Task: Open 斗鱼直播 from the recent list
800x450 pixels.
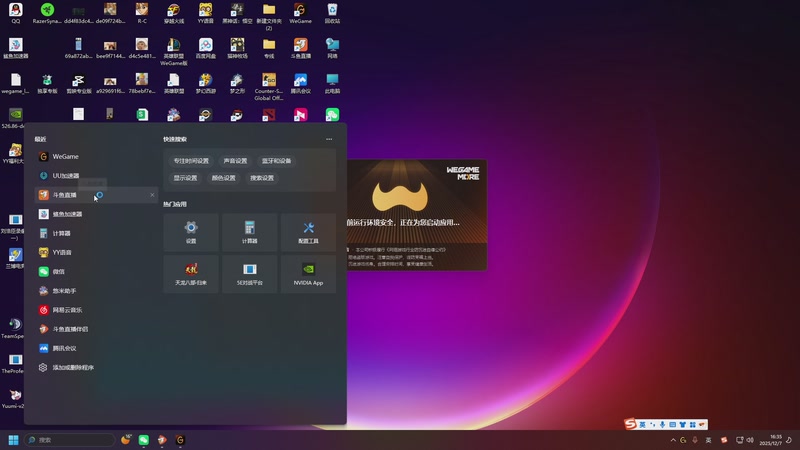Action: [96, 195]
